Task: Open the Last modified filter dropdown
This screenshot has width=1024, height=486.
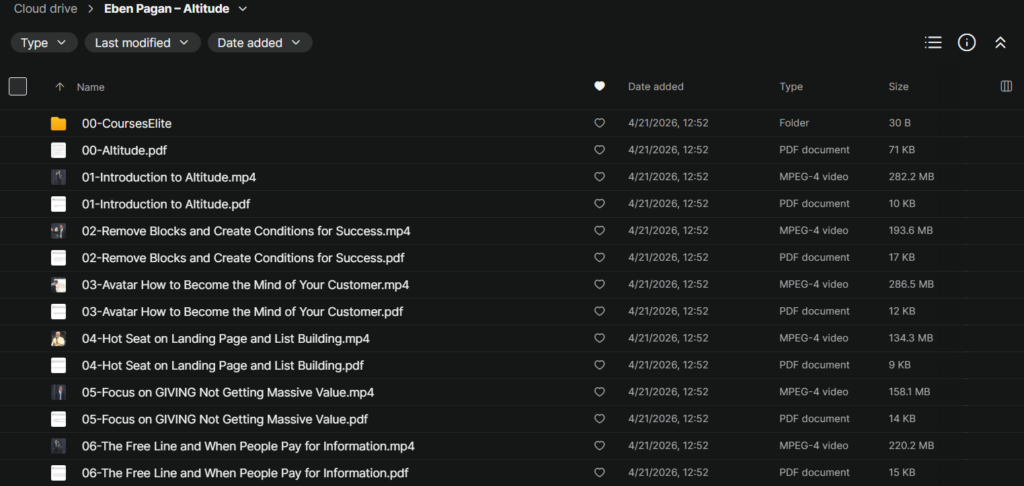Action: [142, 42]
